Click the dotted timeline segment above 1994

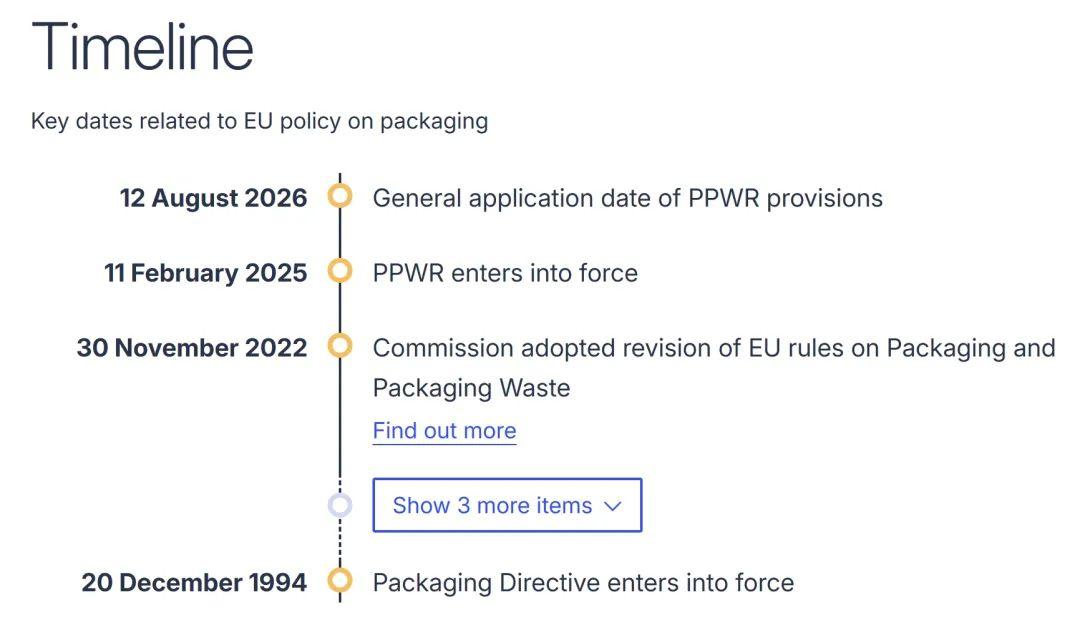(x=340, y=545)
